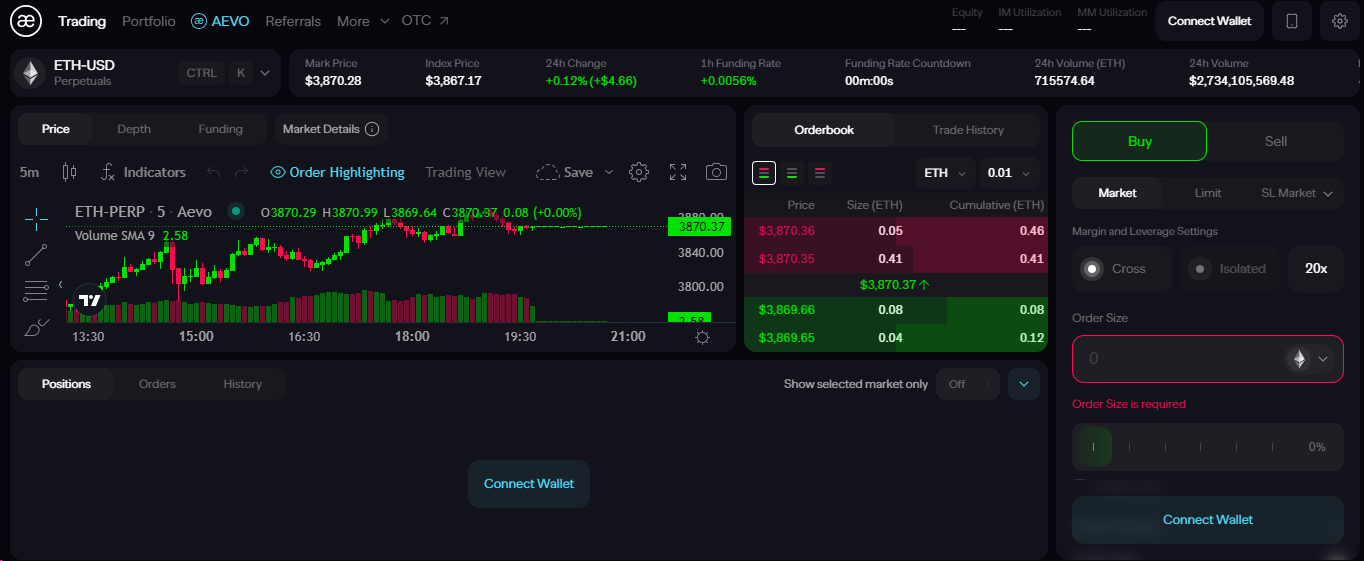
Task: Select the trend line drawing tool
Action: [x=36, y=254]
